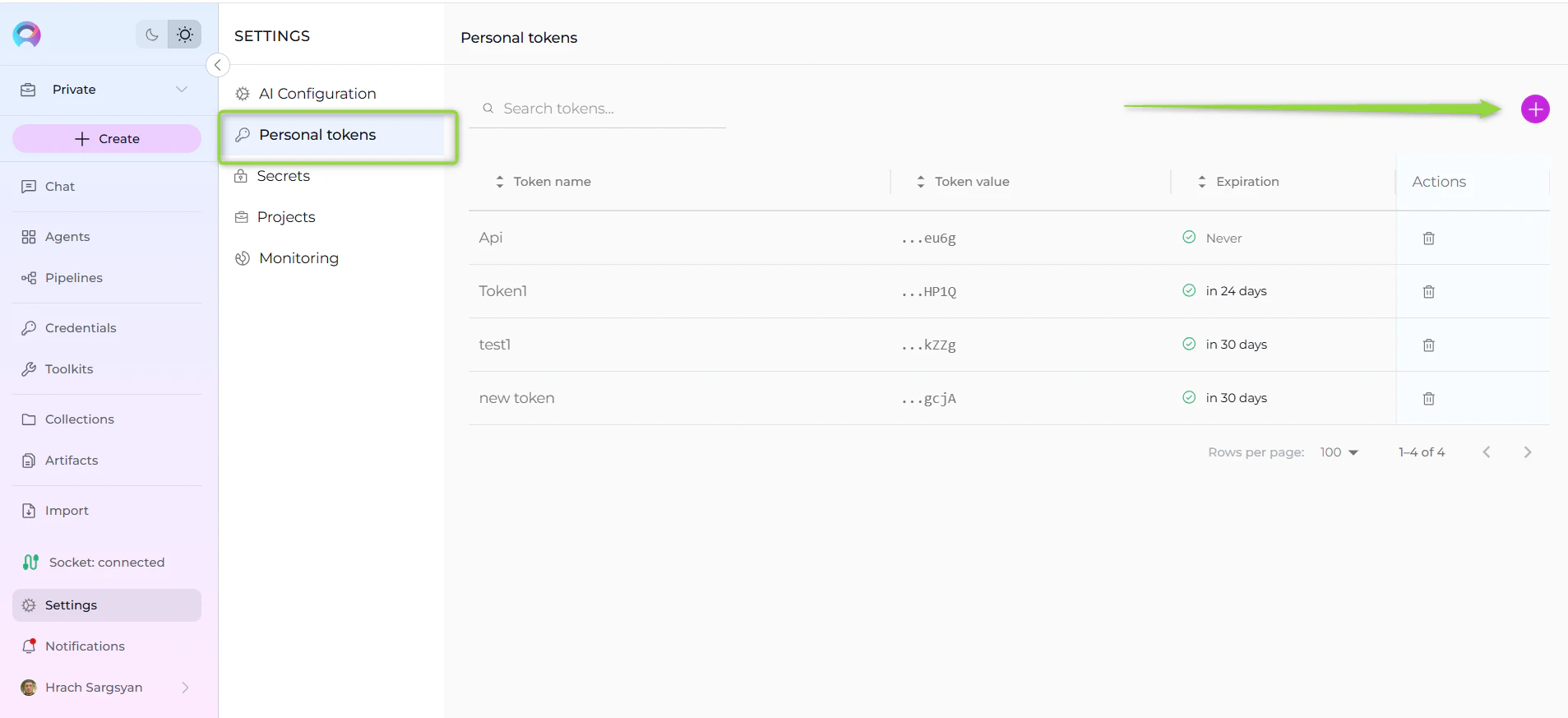Collapse the left sidebar with the chevron

point(217,64)
